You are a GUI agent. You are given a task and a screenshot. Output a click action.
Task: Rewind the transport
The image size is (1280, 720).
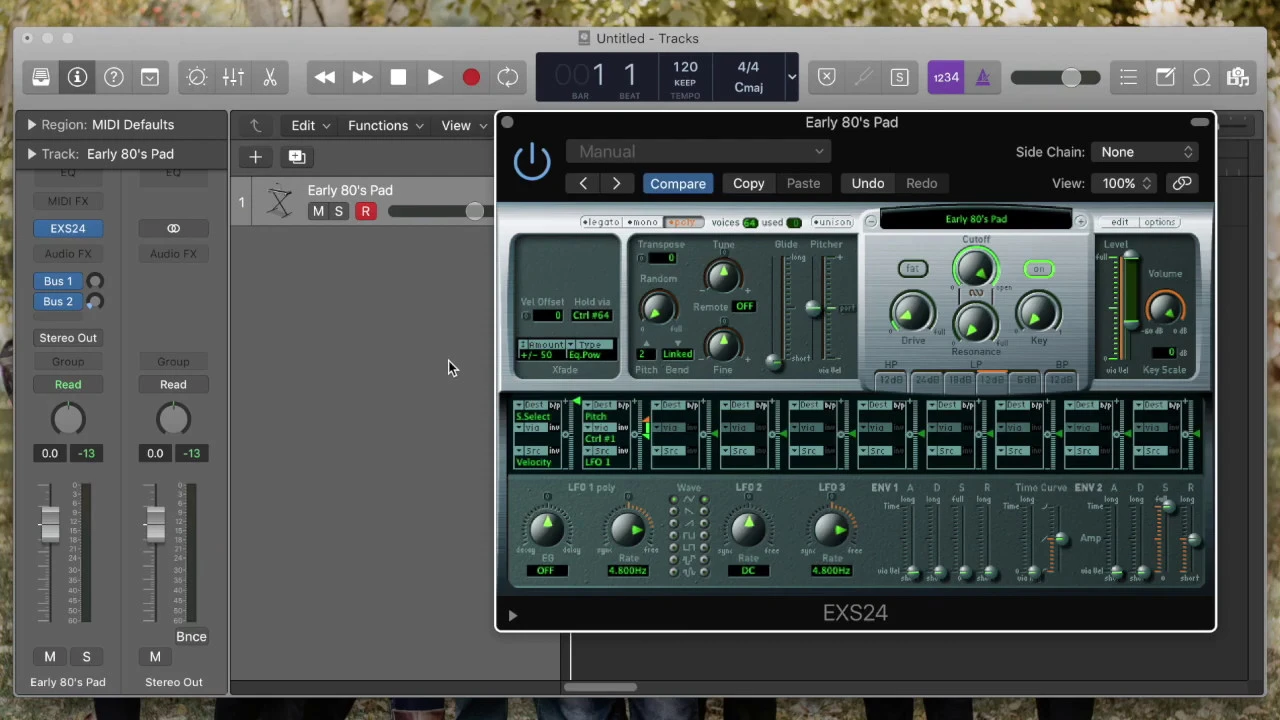point(325,77)
